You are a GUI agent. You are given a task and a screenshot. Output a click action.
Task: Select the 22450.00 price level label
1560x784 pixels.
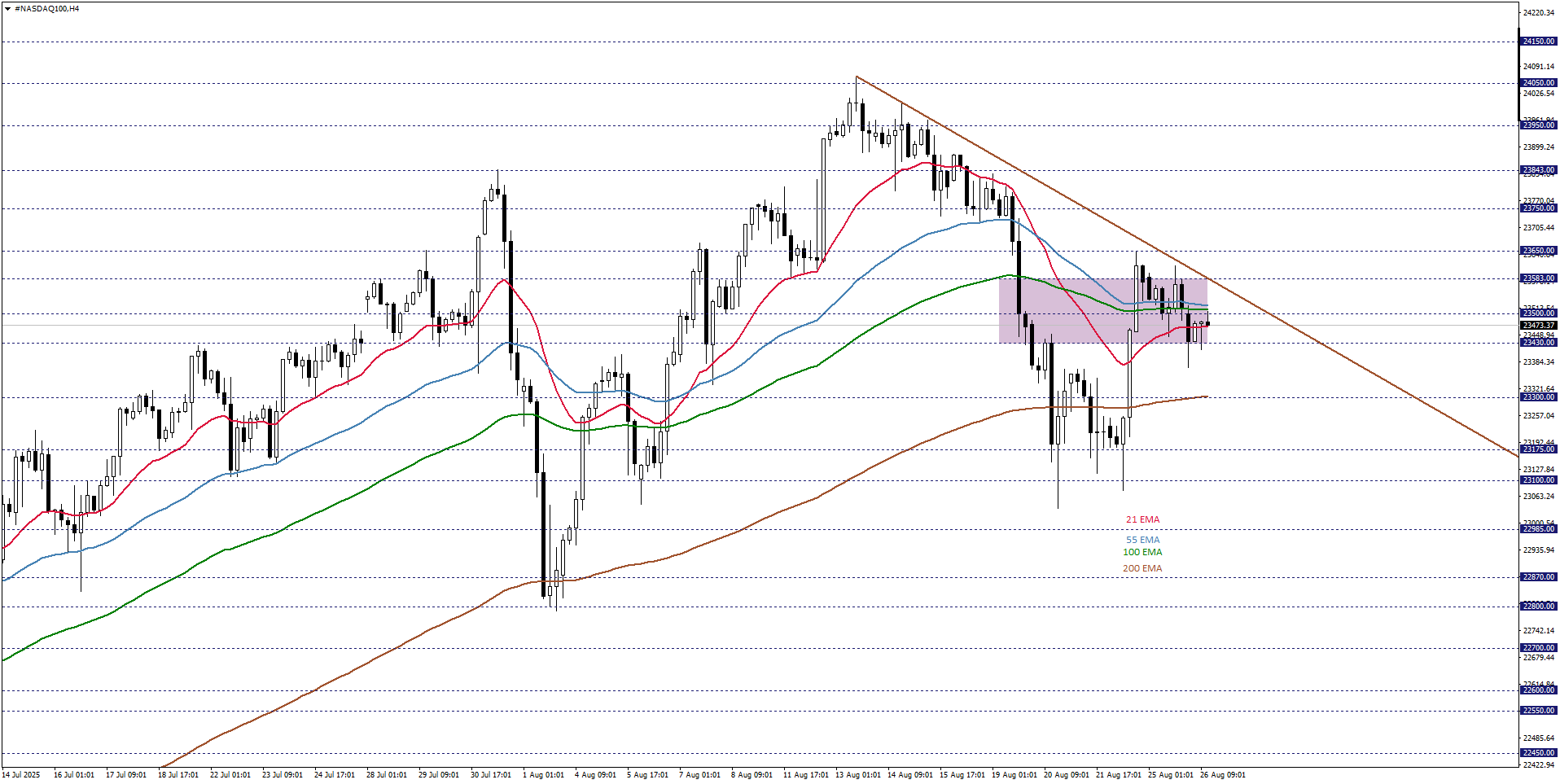pos(1538,753)
